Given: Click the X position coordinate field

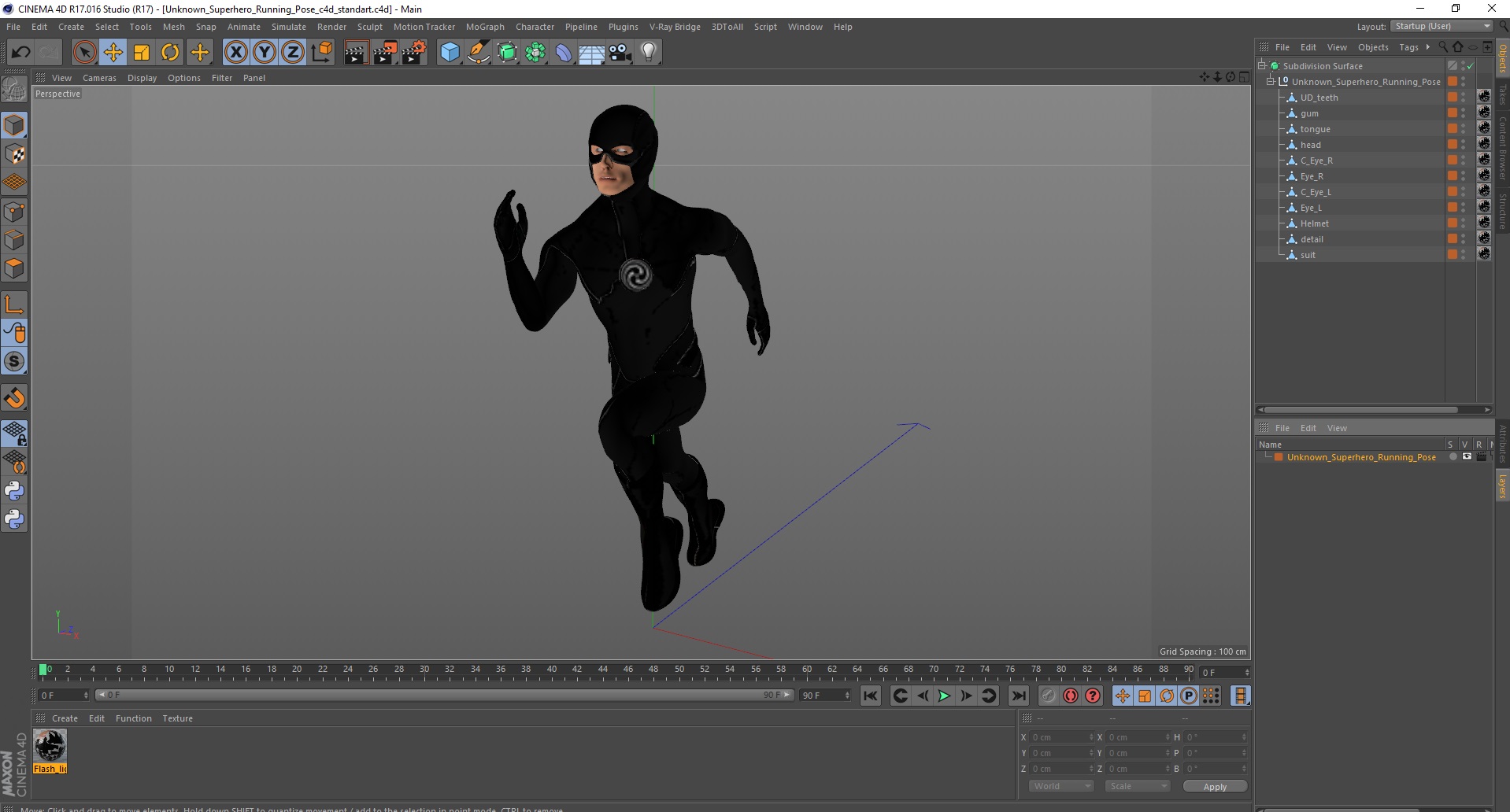Looking at the screenshot, I should click(x=1061, y=737).
